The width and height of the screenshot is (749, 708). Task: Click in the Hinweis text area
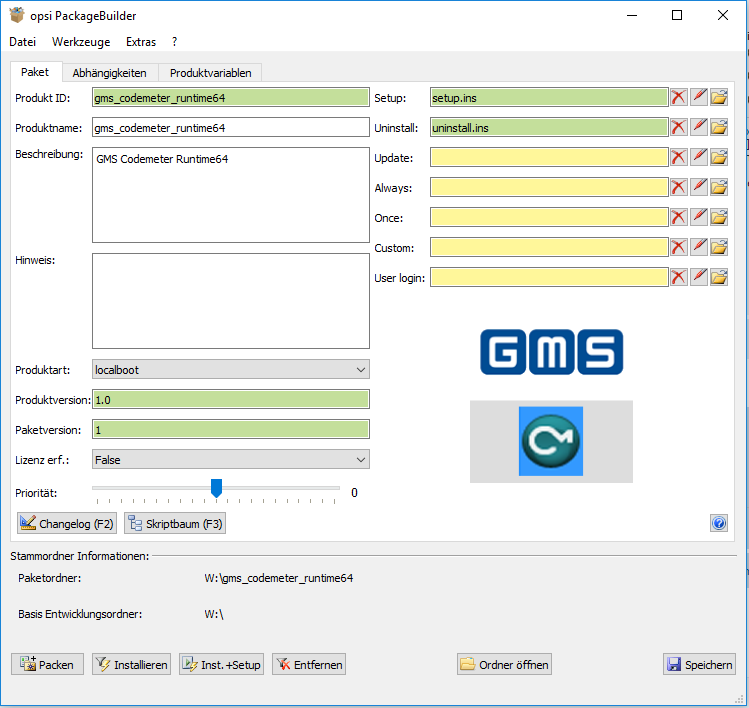click(231, 301)
